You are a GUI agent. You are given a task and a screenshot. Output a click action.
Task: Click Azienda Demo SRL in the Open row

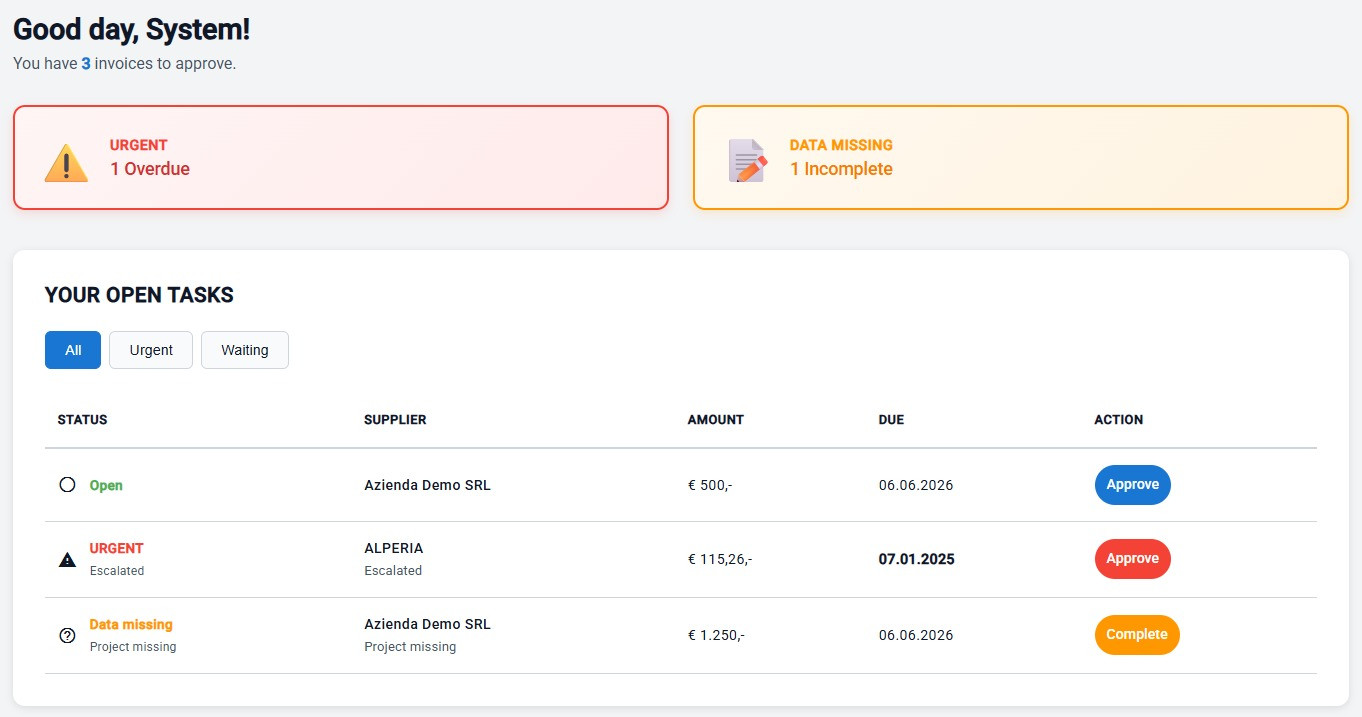pos(427,485)
